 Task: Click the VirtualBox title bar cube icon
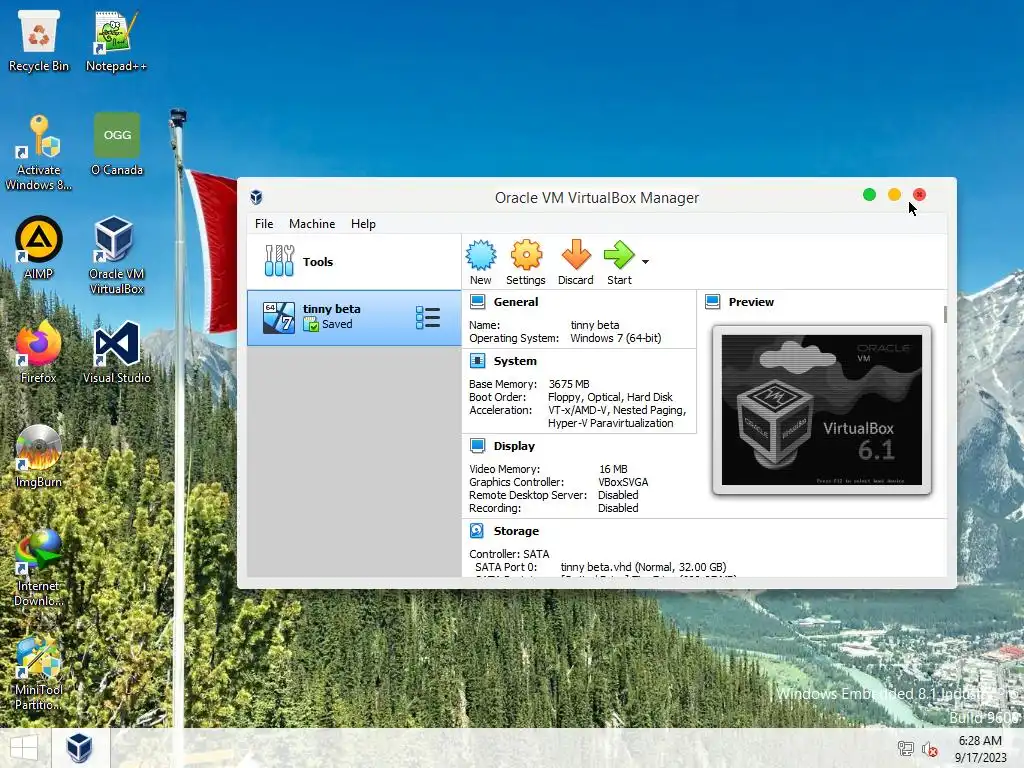[x=256, y=197]
